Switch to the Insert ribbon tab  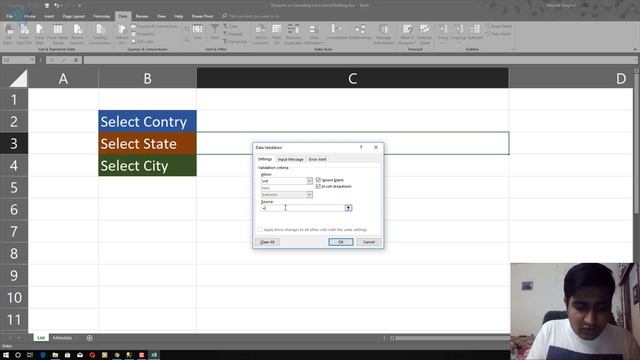pyautogui.click(x=49, y=16)
